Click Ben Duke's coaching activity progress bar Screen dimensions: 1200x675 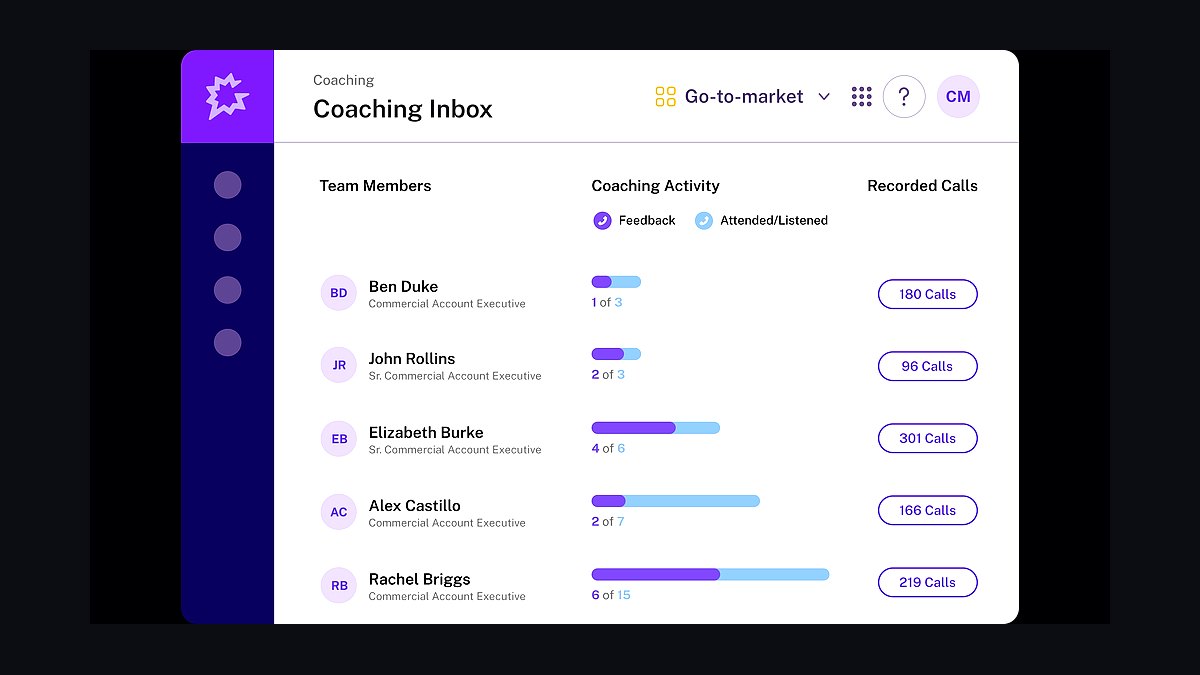pos(616,282)
